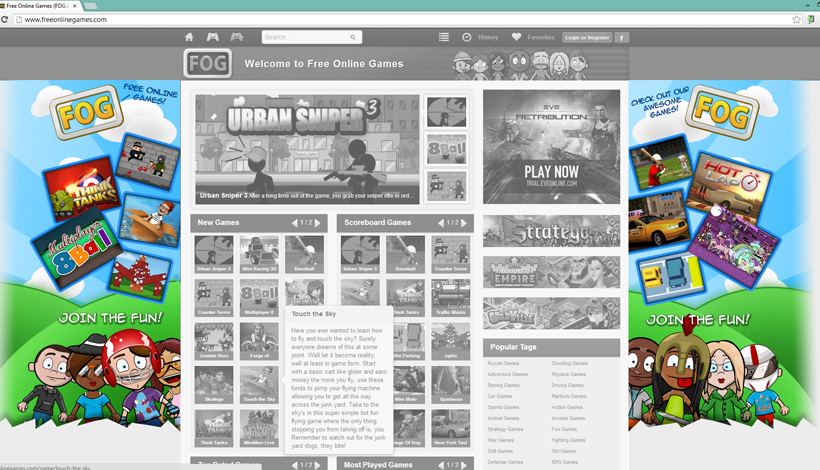Open New York Taxi game thumbnail
The image size is (820, 470).
click(450, 428)
